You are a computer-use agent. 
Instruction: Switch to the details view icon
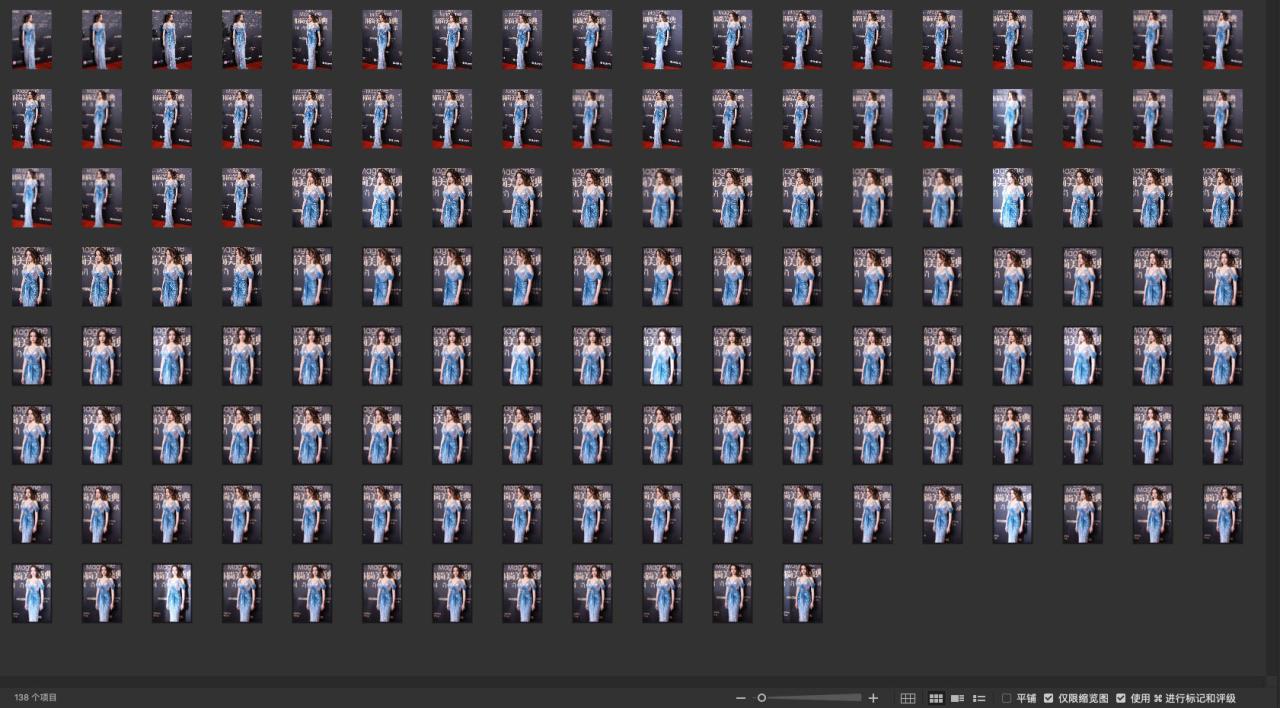click(957, 698)
